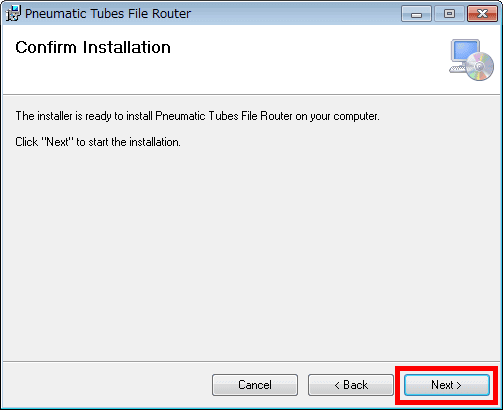This screenshot has height=410, width=503.
Task: Start installation with the Next button
Action: (447, 385)
